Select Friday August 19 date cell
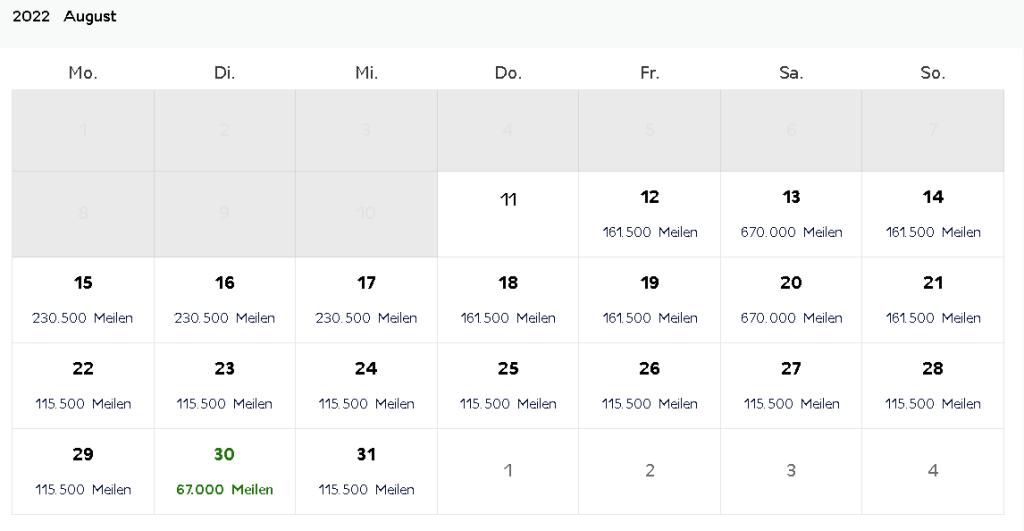1024x531 pixels. tap(650, 300)
